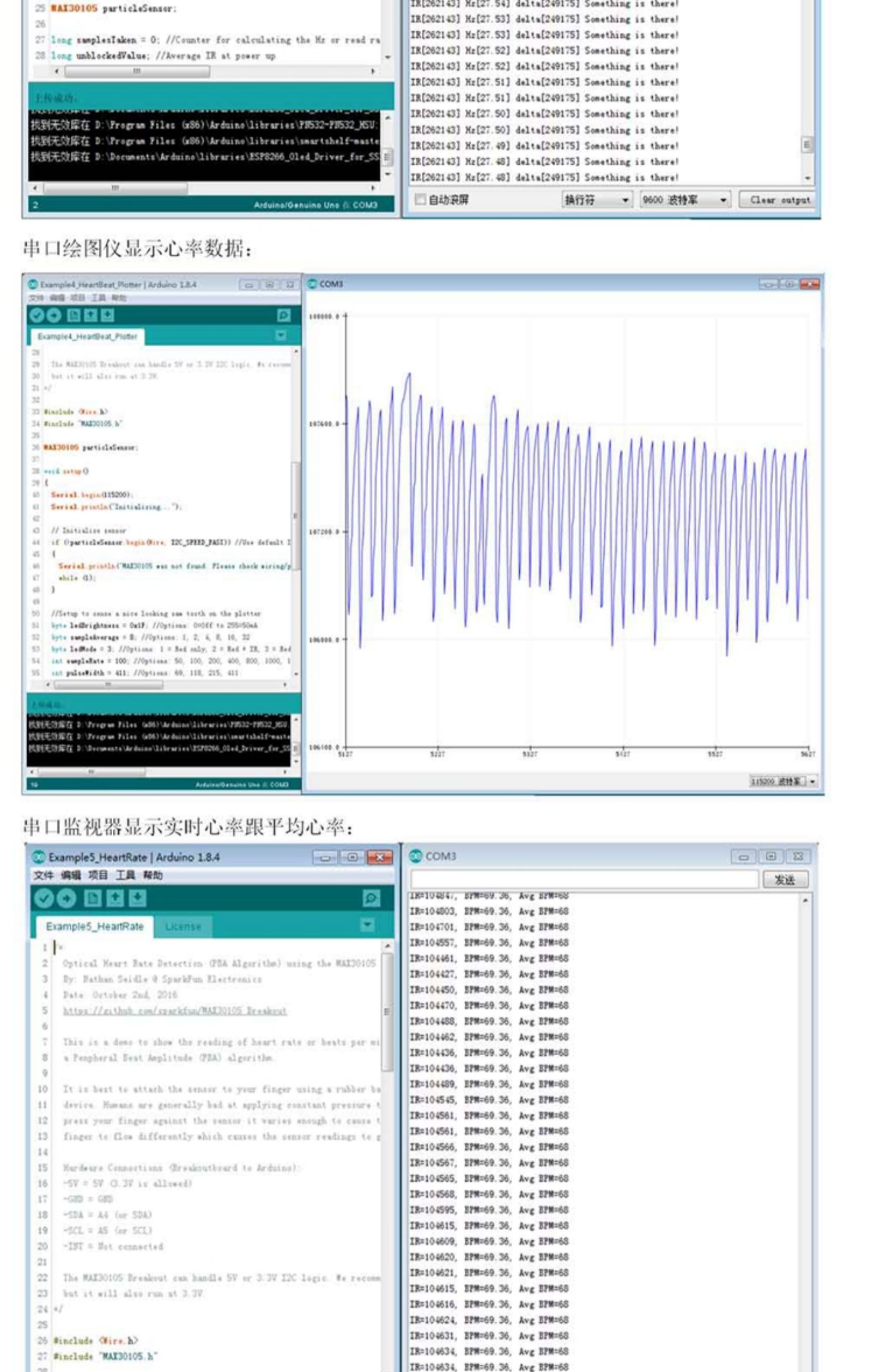Open the 工具 menu in Example5_HeartRate
Viewport: 886px width, 1372px height.
point(125,875)
